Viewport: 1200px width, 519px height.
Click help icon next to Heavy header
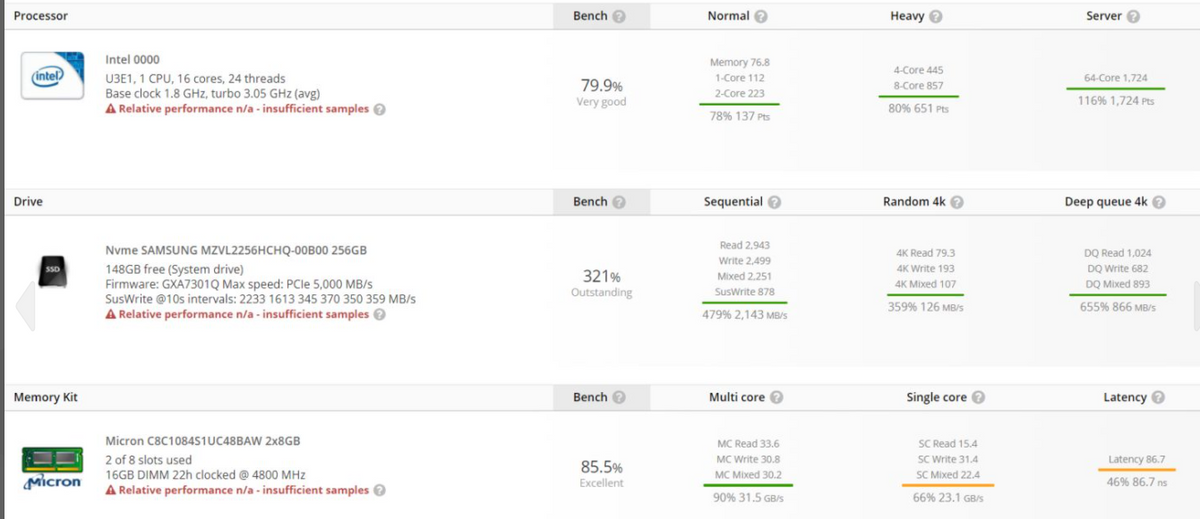[x=936, y=17]
